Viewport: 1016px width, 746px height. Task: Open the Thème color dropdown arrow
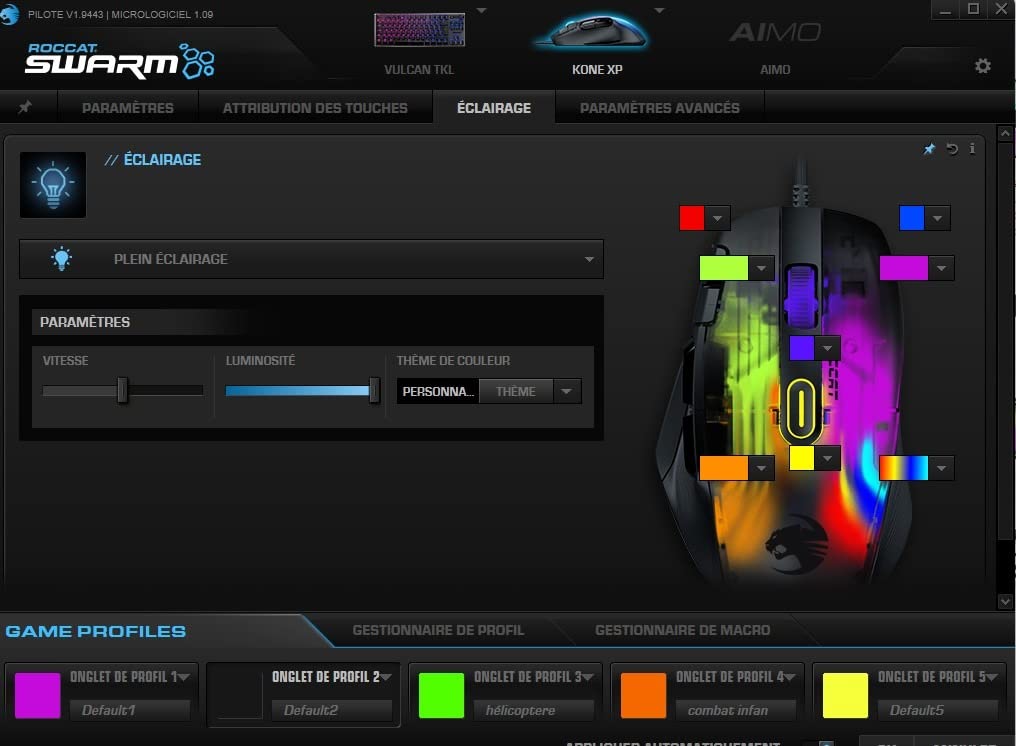567,391
